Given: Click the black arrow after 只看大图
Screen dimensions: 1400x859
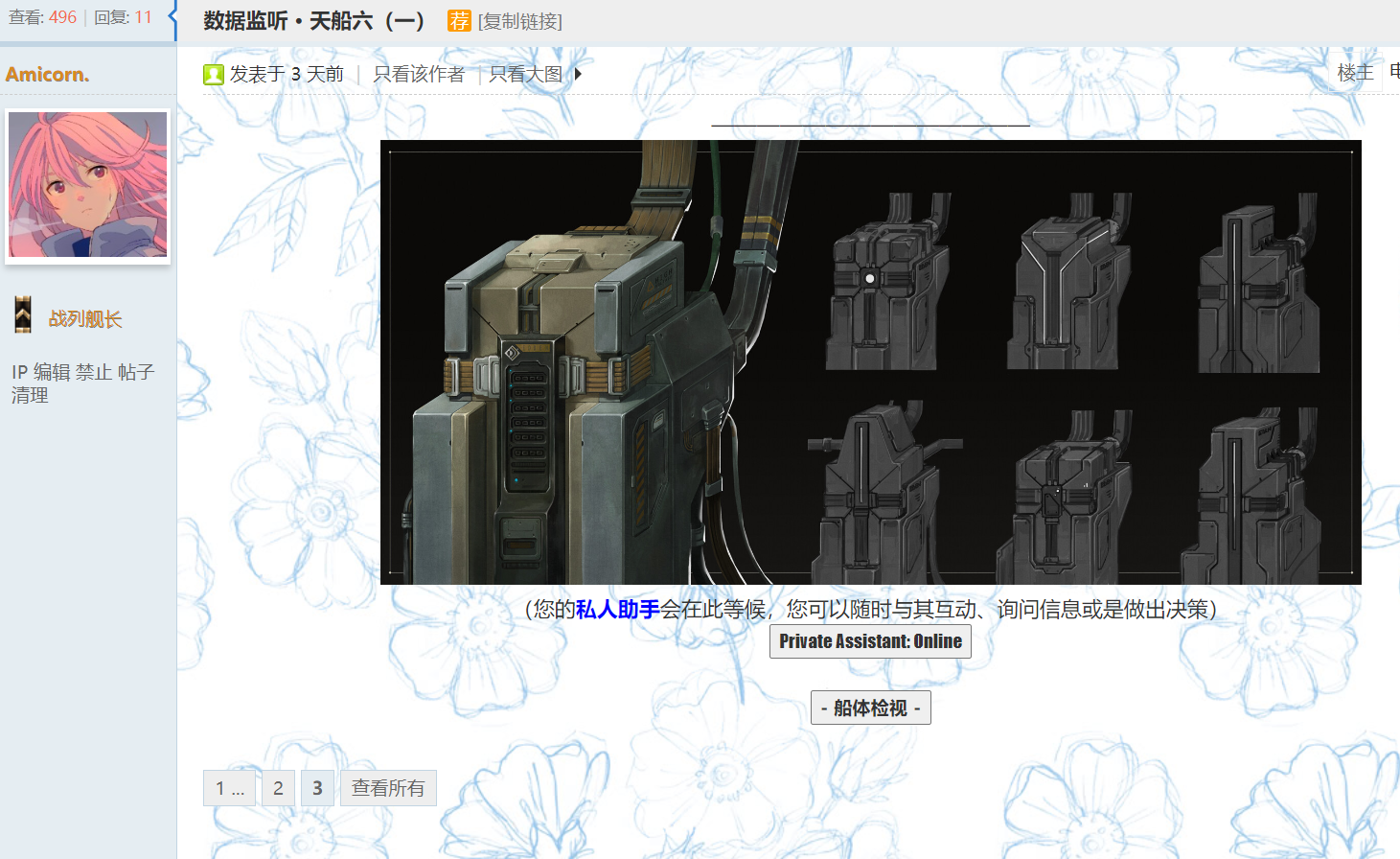Looking at the screenshot, I should pyautogui.click(x=578, y=74).
